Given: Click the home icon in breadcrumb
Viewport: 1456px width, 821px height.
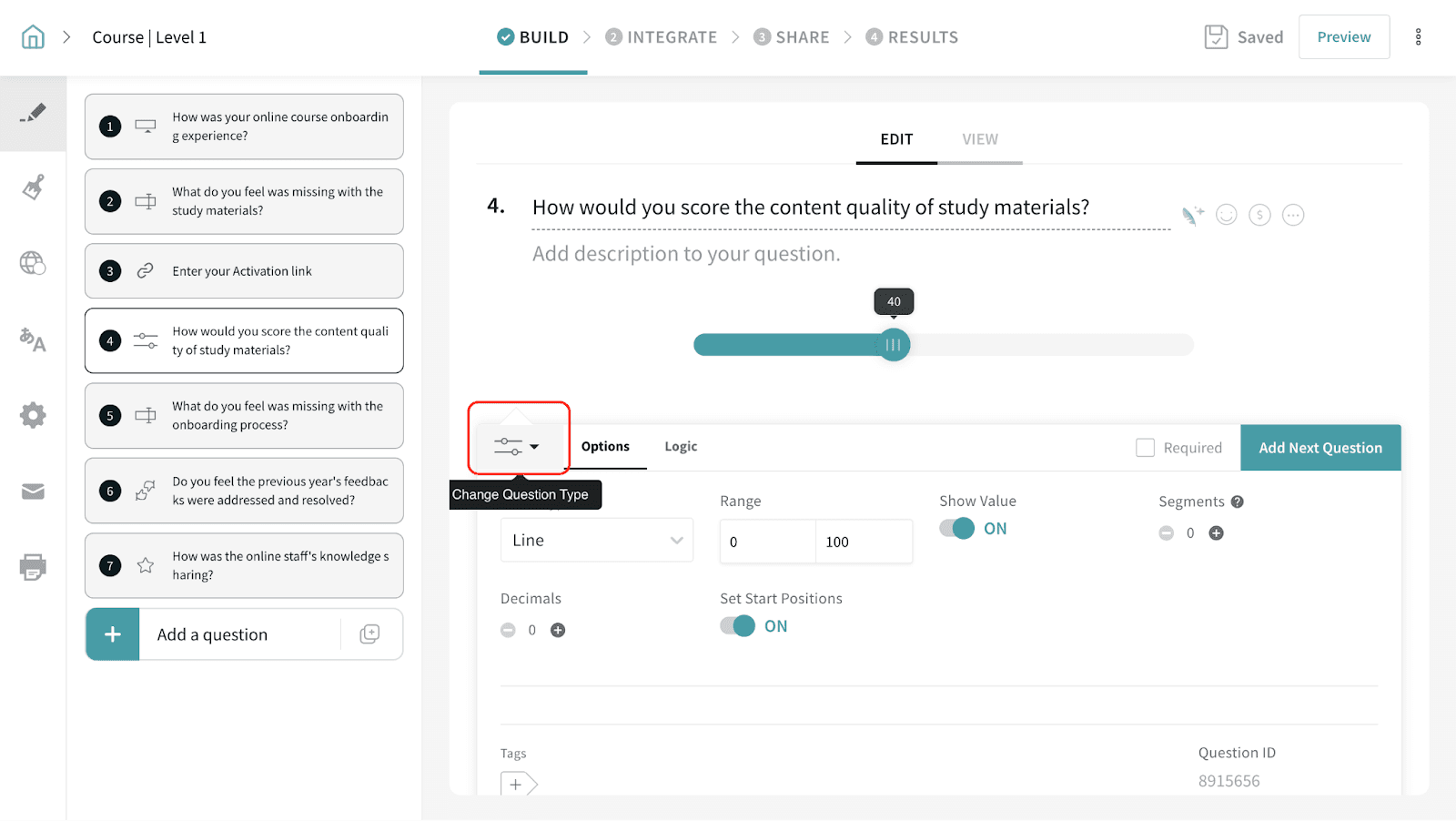Looking at the screenshot, I should click(33, 37).
